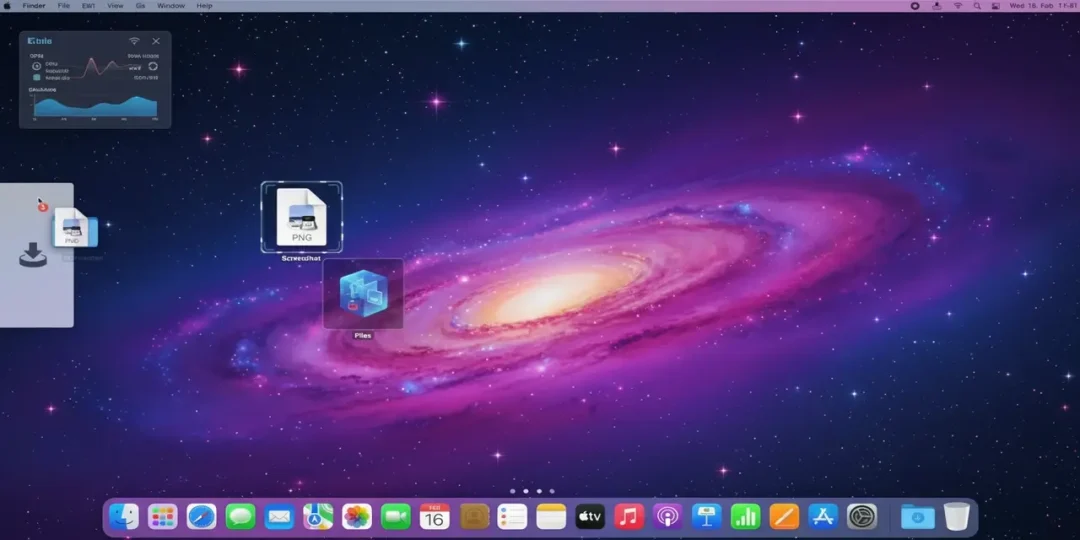Click the refresh circle in the monitor widget

153,66
